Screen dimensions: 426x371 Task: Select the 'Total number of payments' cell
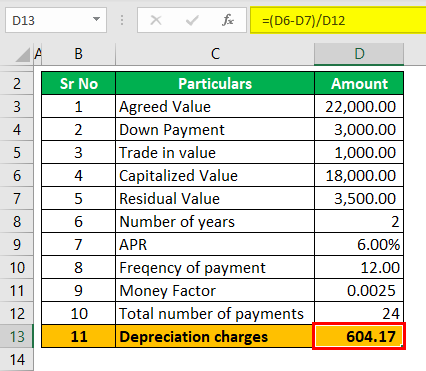pos(215,314)
